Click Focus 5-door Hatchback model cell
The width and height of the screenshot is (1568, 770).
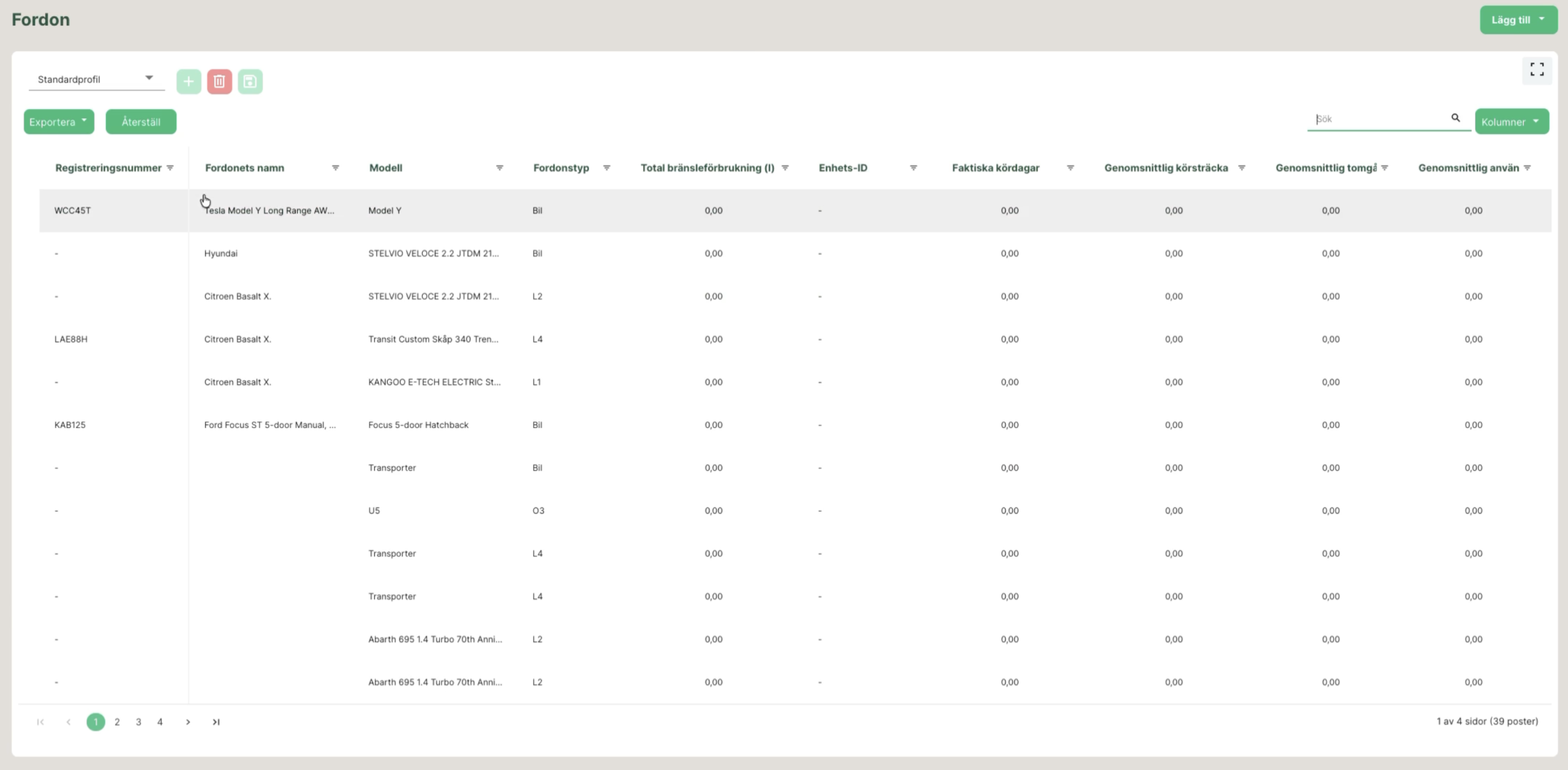pos(418,425)
